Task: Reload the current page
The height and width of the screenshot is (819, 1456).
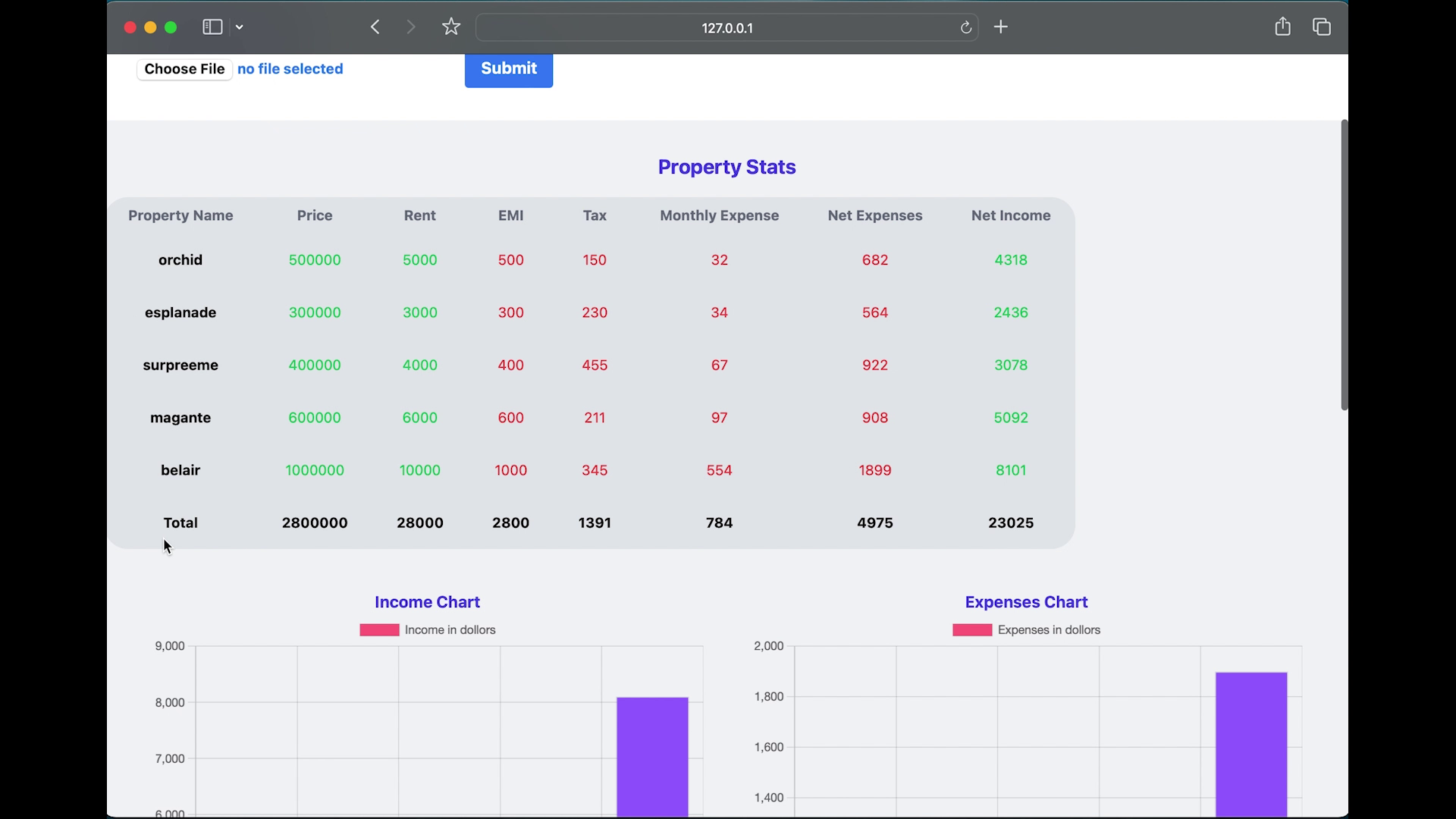Action: [965, 27]
